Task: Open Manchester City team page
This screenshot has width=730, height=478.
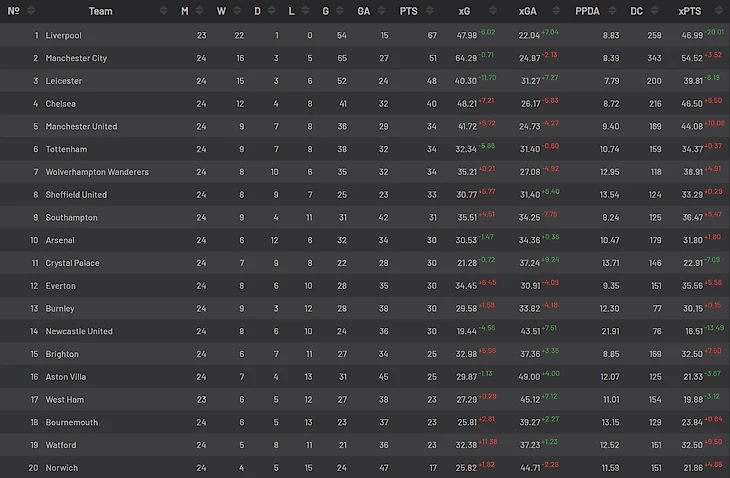Action: [x=76, y=58]
